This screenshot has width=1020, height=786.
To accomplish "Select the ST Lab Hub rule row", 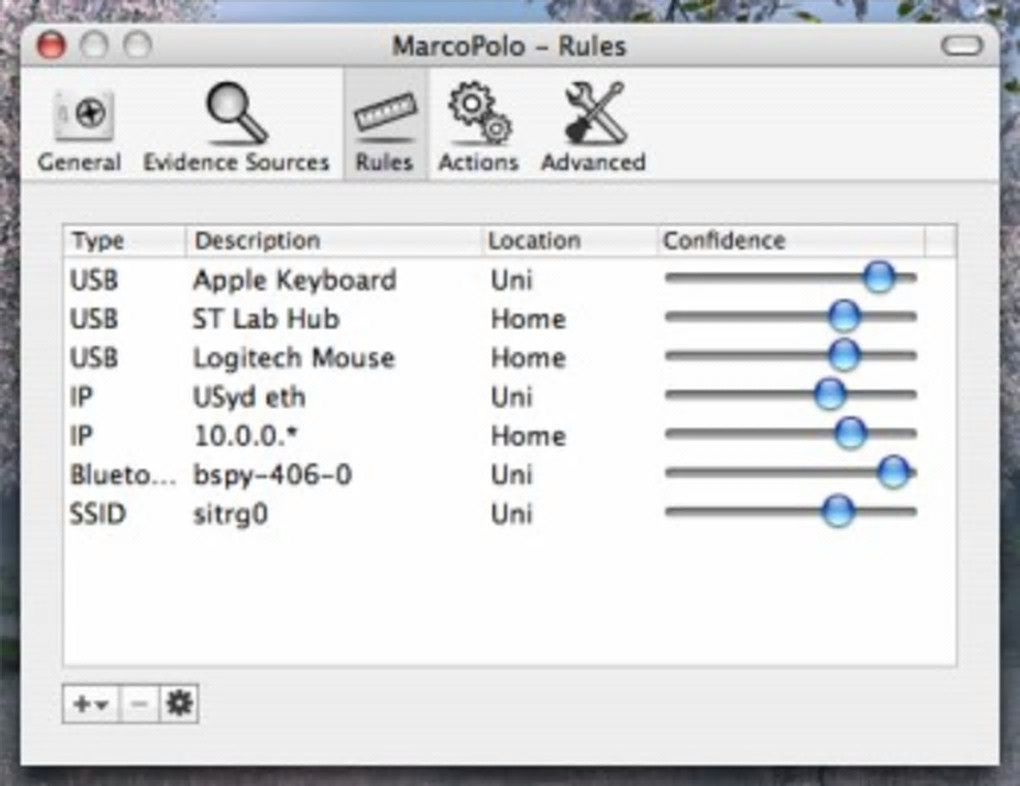I will (509, 318).
